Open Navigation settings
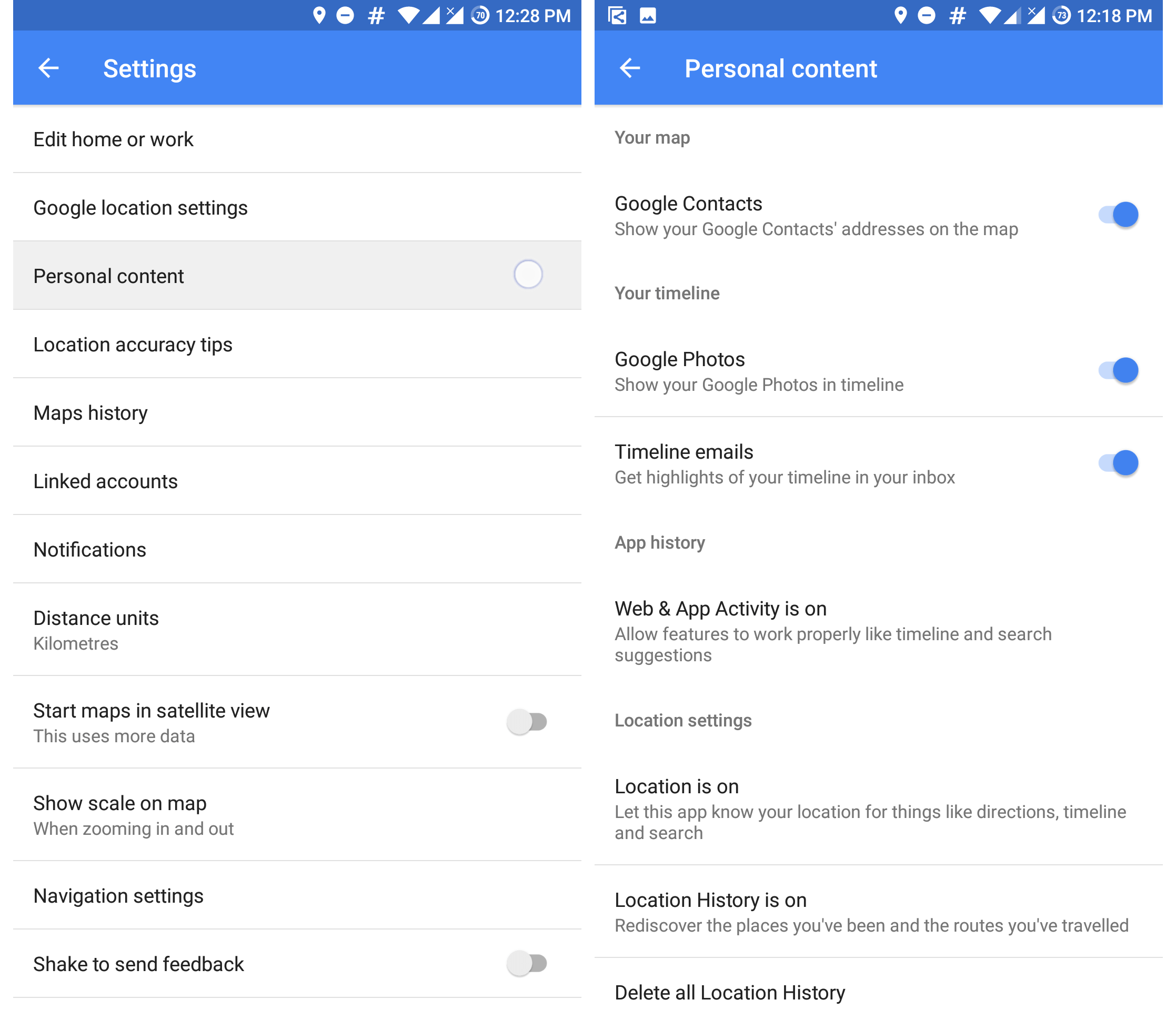 [x=297, y=895]
